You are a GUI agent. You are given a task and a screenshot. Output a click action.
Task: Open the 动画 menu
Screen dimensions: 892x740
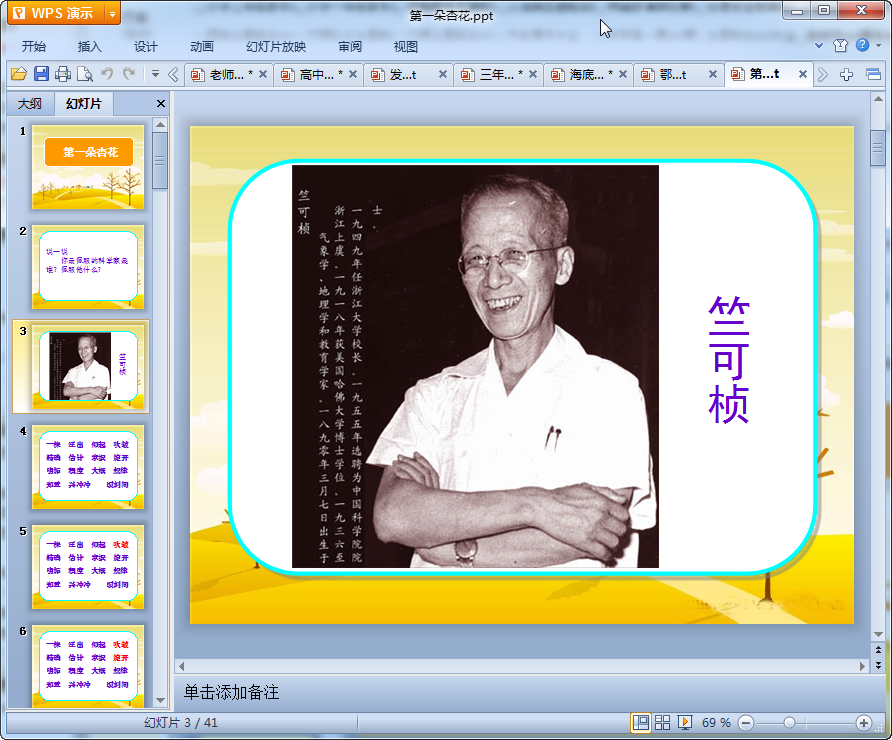point(202,47)
